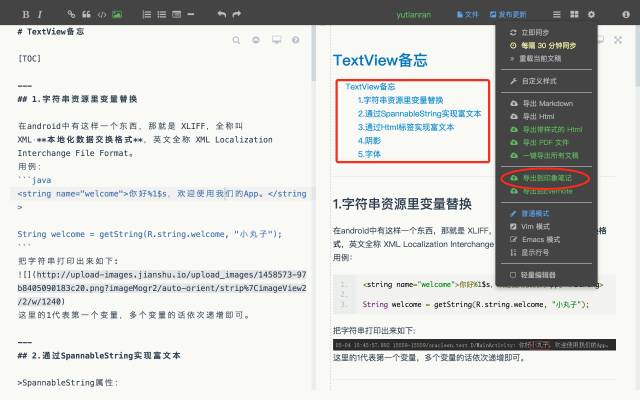Viewport: 640px width, 400px height.
Task: Click '## 2.通过SpannableString实现富文本' line in editor
Action: pyautogui.click(x=99, y=356)
